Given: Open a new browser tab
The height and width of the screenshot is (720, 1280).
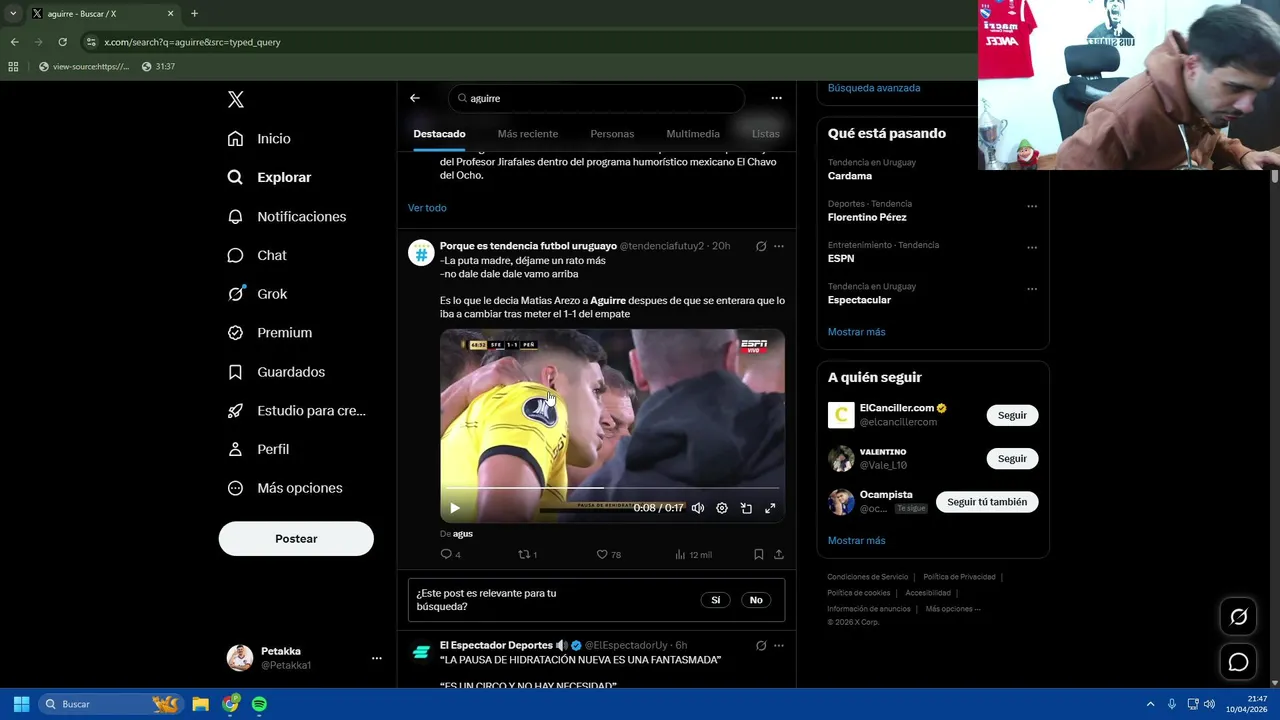Looking at the screenshot, I should pos(194,14).
